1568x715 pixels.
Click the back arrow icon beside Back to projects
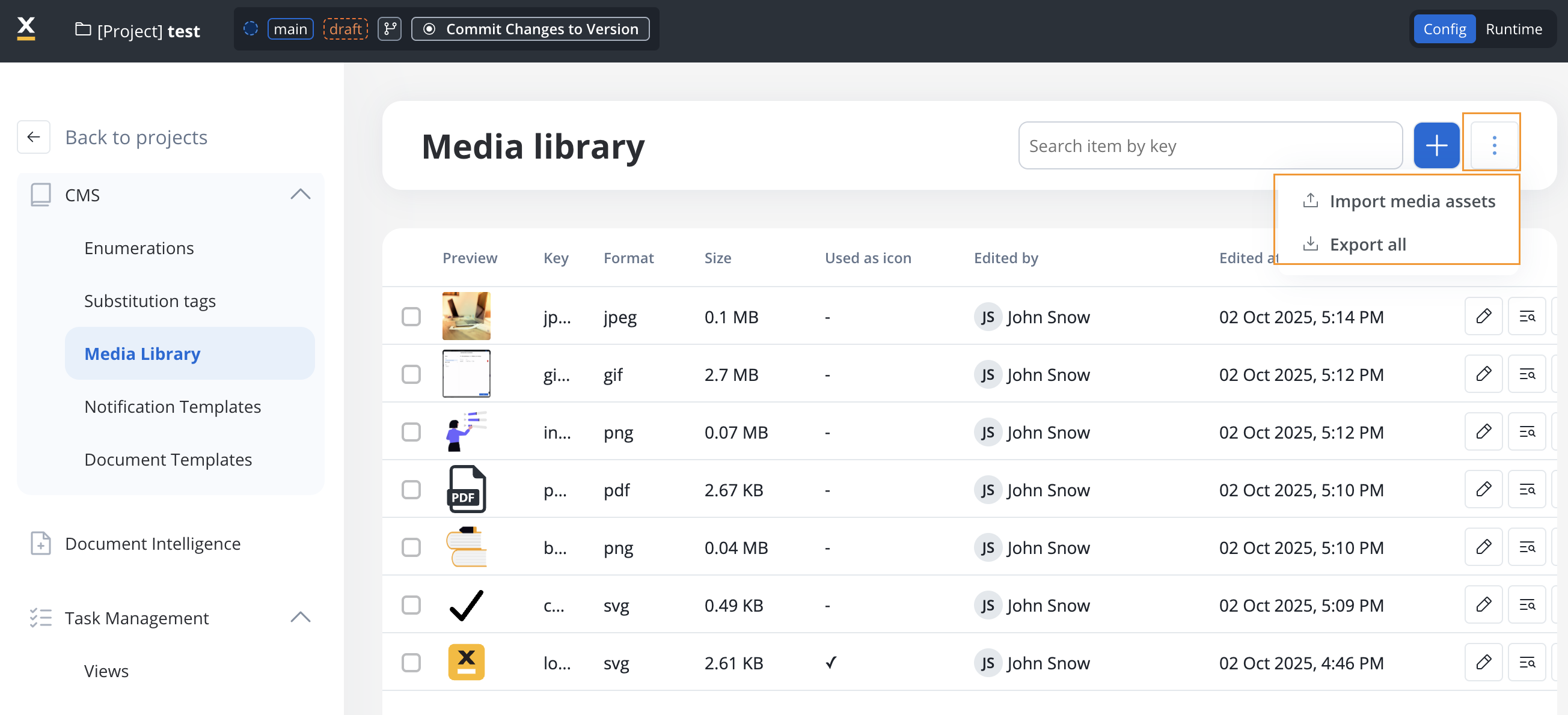coord(34,137)
